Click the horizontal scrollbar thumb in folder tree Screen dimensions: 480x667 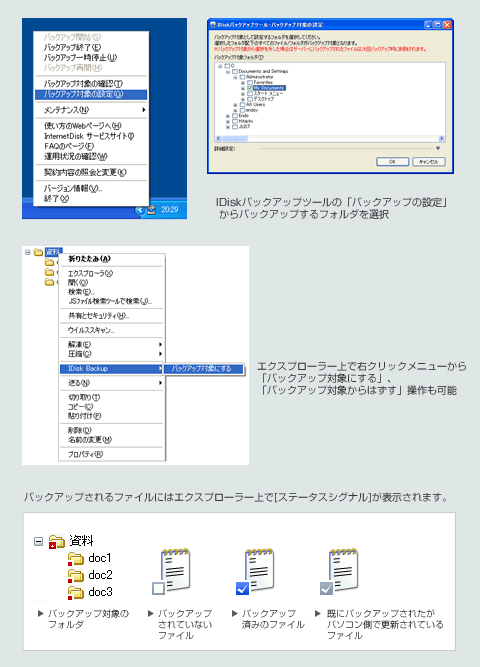point(235,139)
